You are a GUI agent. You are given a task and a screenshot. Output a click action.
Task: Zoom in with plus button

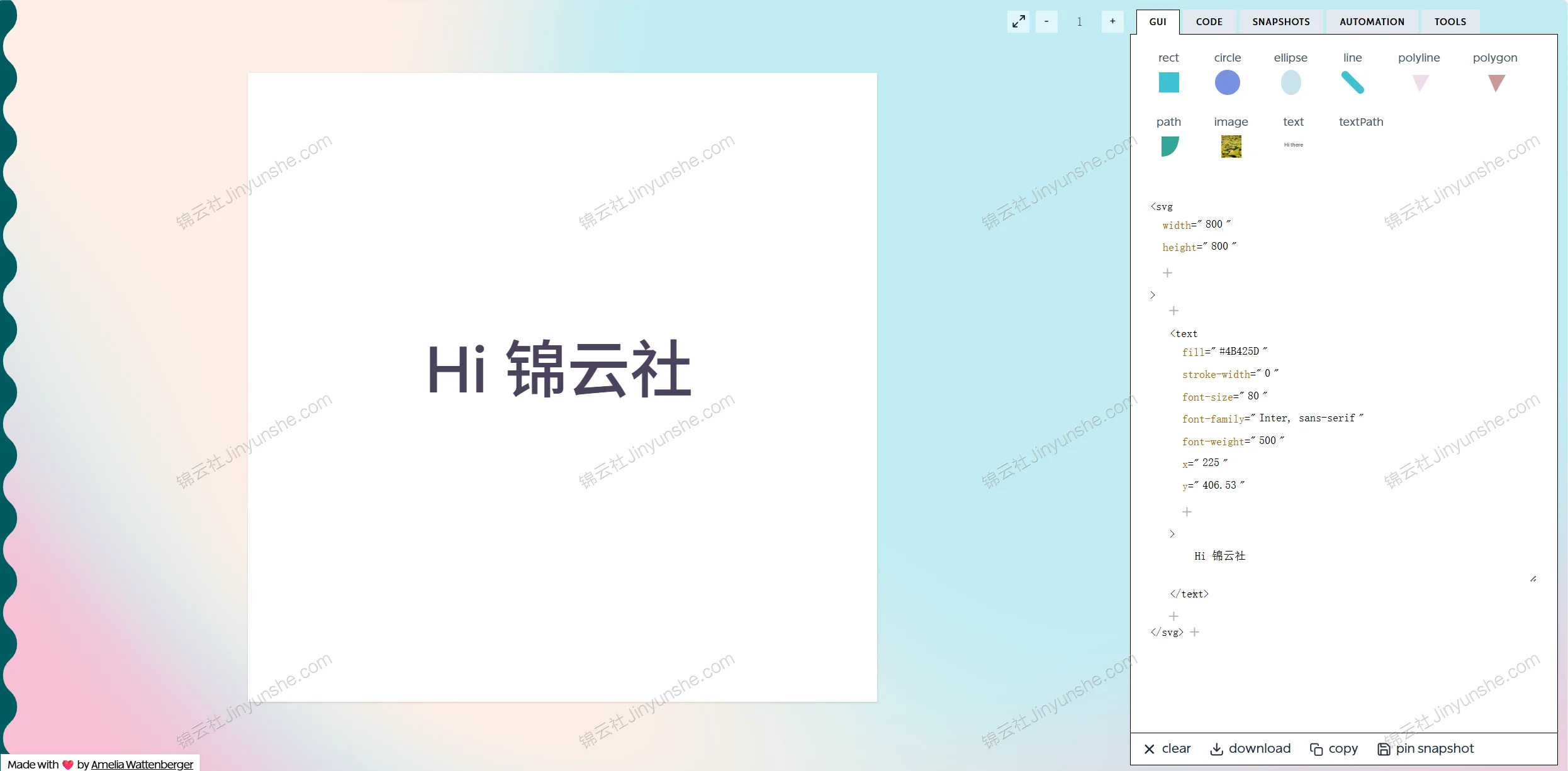tap(1112, 21)
